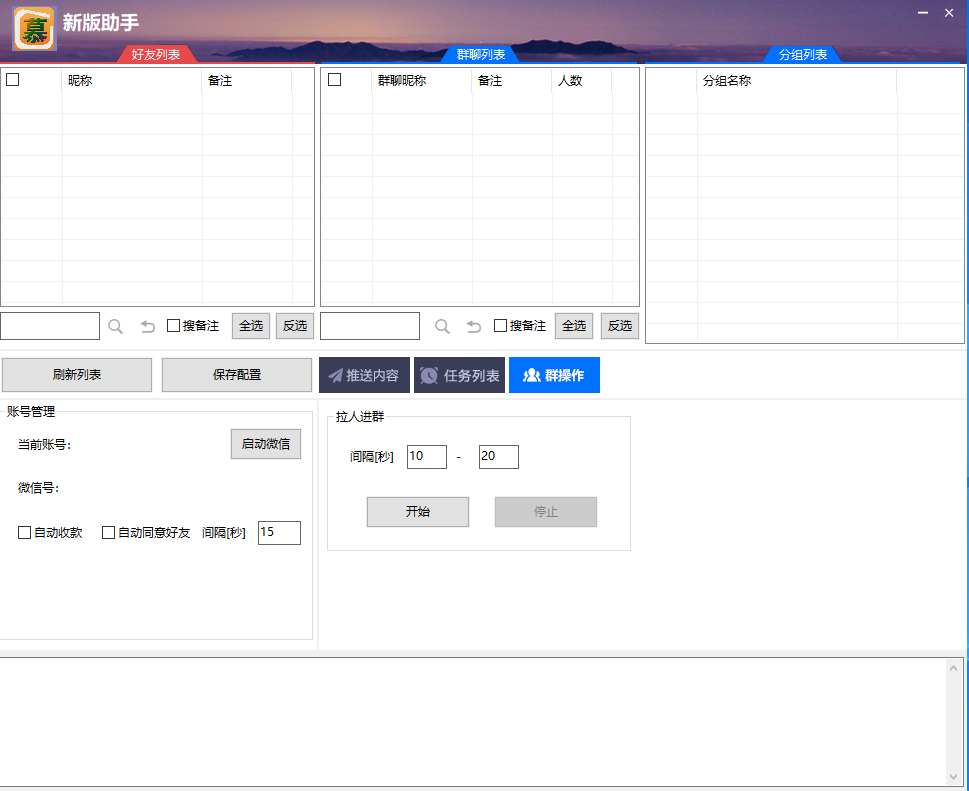Click the app logo in title bar
This screenshot has width=969, height=791.
point(34,29)
